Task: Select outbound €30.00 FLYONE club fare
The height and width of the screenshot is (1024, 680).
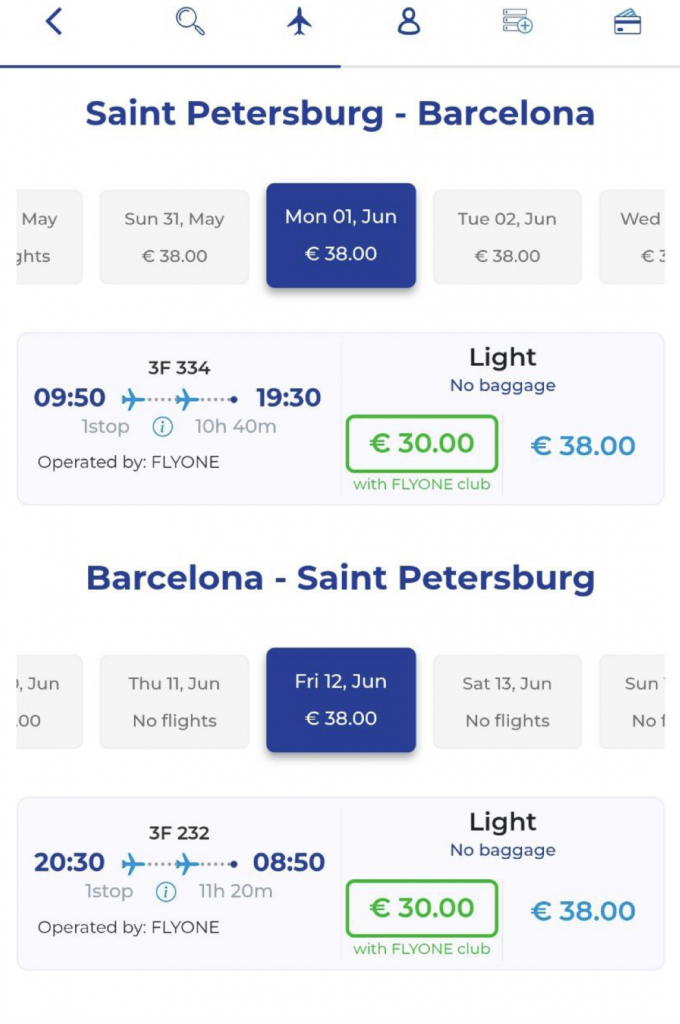Action: click(421, 444)
